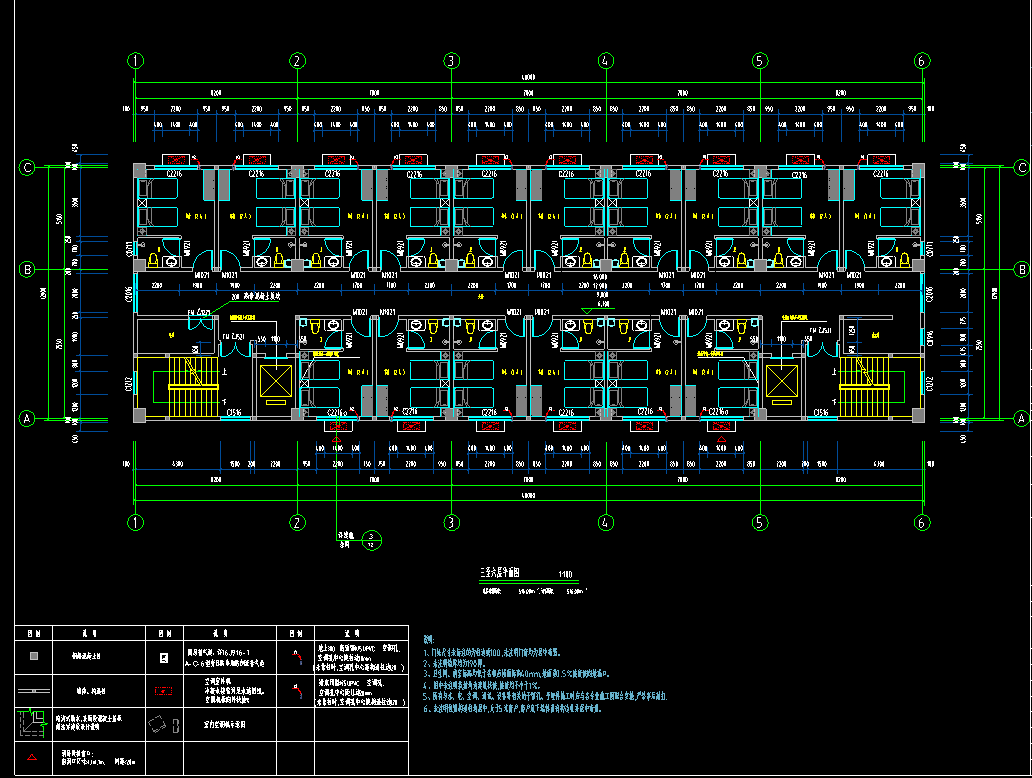Image resolution: width=1032 pixels, height=778 pixels.
Task: Click axis bubble C on left side
Action: [29, 167]
